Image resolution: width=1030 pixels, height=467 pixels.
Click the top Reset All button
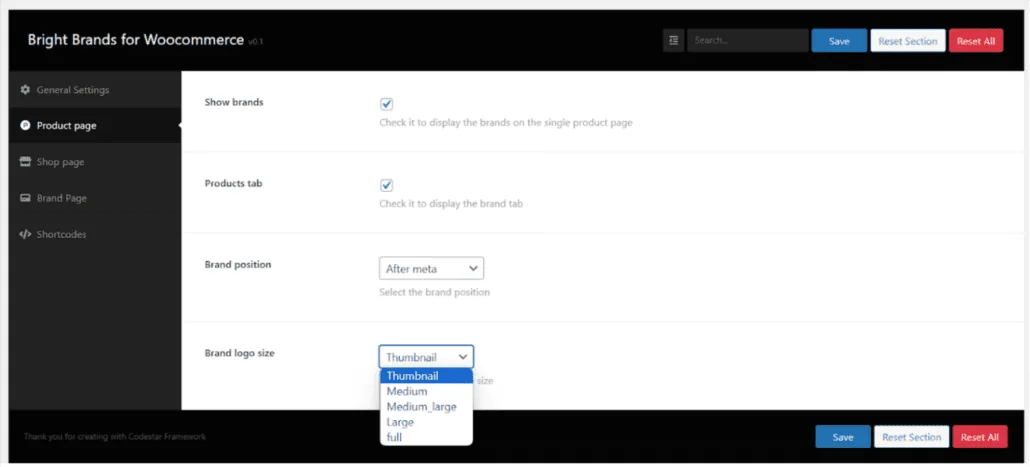(975, 41)
